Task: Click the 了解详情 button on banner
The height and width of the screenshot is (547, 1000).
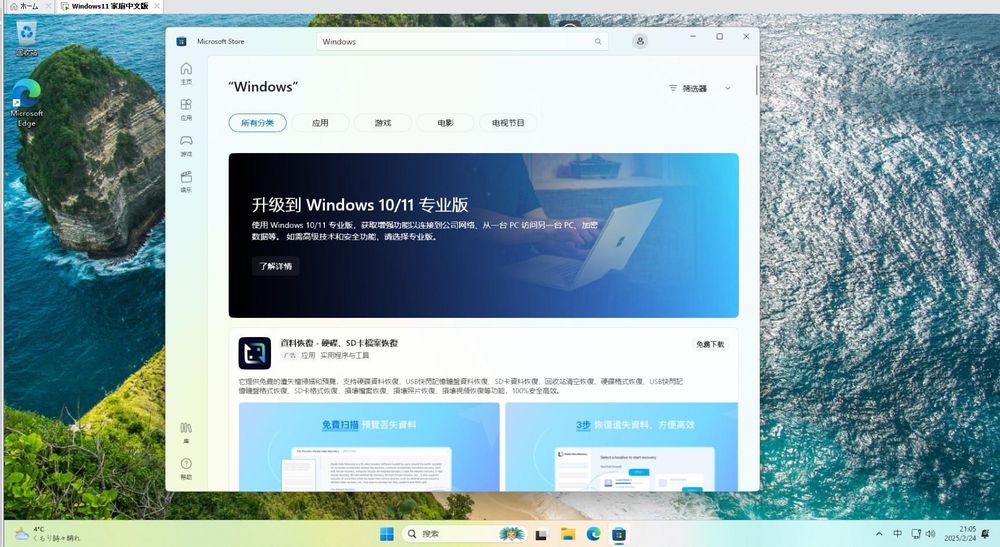Action: 276,266
